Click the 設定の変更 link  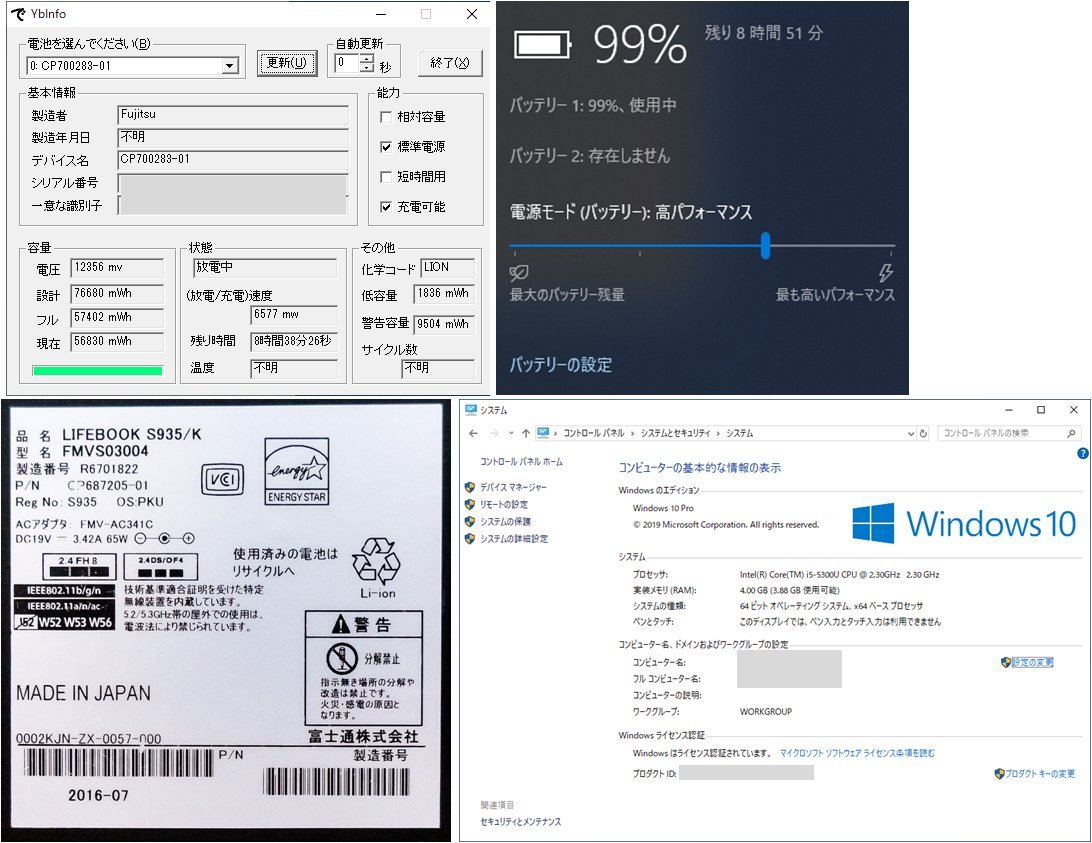(x=1032, y=663)
